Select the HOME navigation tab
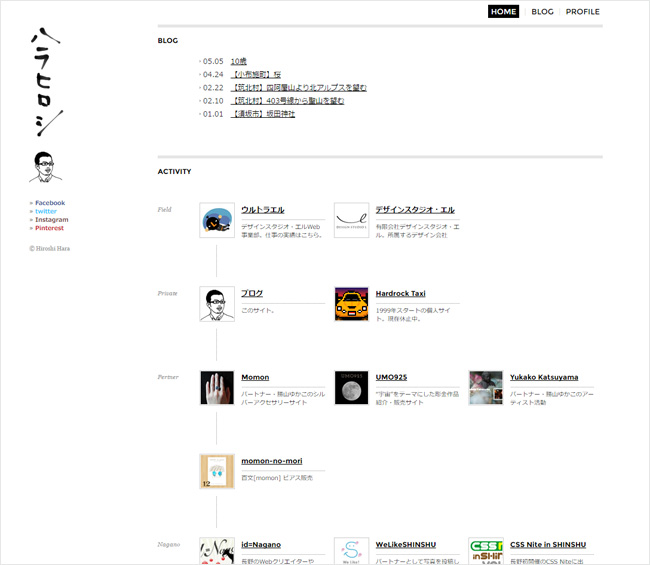 click(503, 12)
